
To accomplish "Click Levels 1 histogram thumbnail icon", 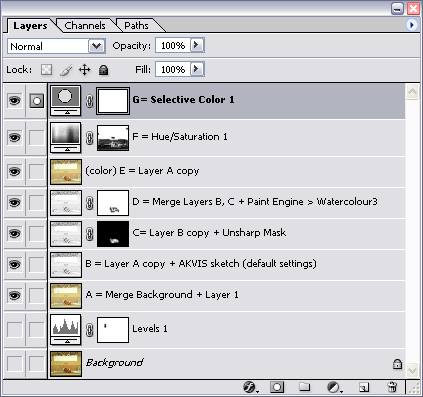I will coord(65,330).
